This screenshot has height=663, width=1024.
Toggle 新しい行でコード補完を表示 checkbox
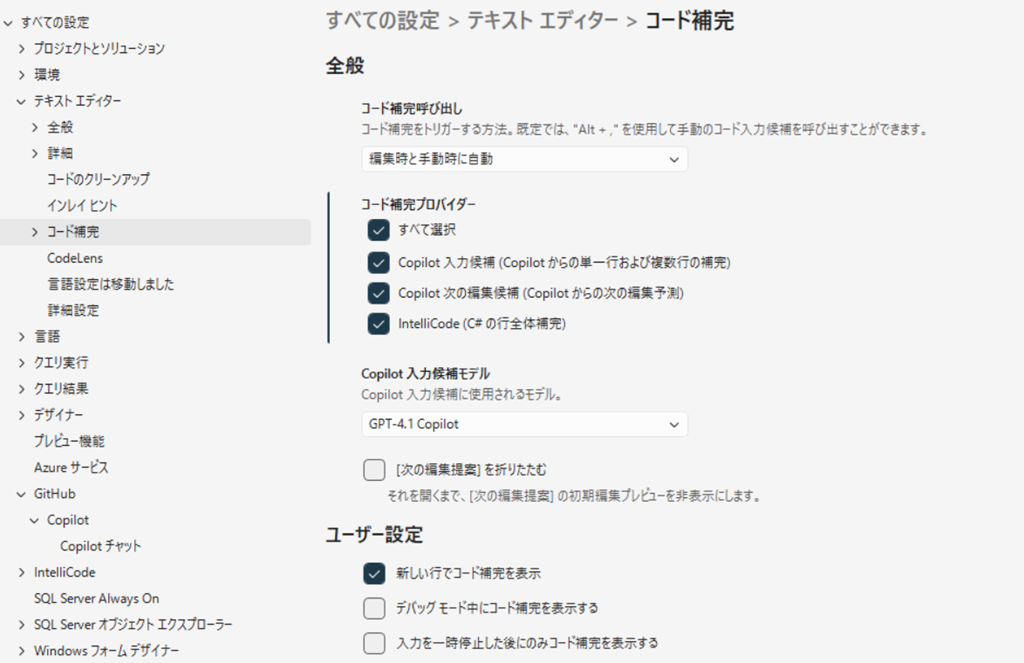coord(374,573)
